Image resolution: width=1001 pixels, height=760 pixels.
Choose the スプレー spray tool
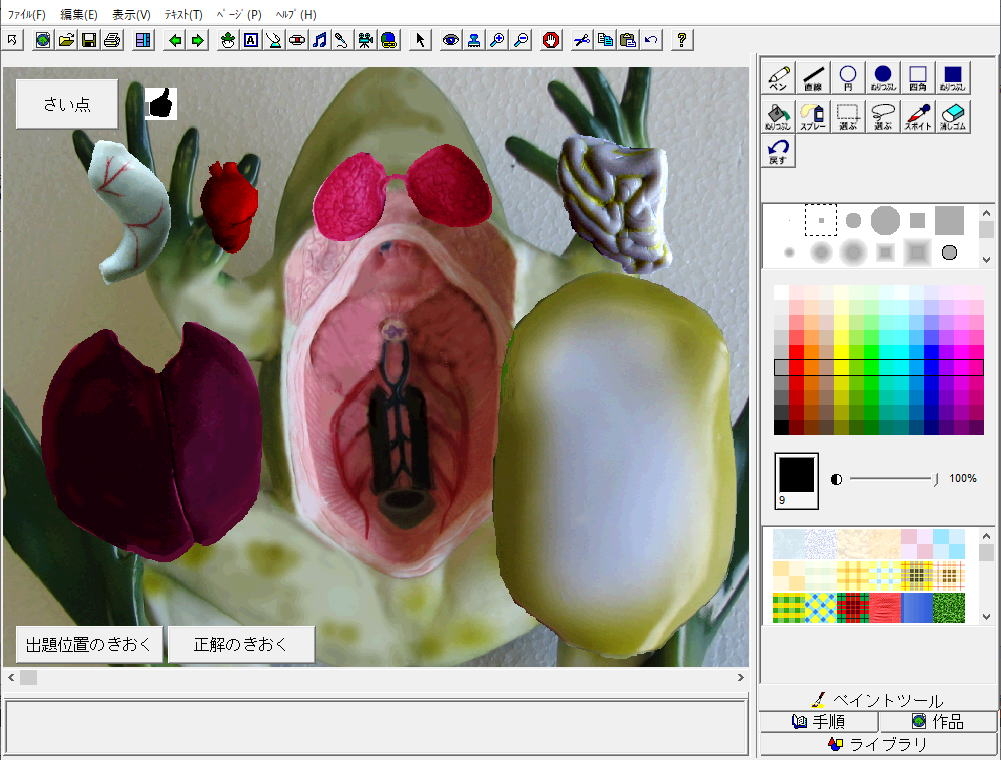[813, 116]
